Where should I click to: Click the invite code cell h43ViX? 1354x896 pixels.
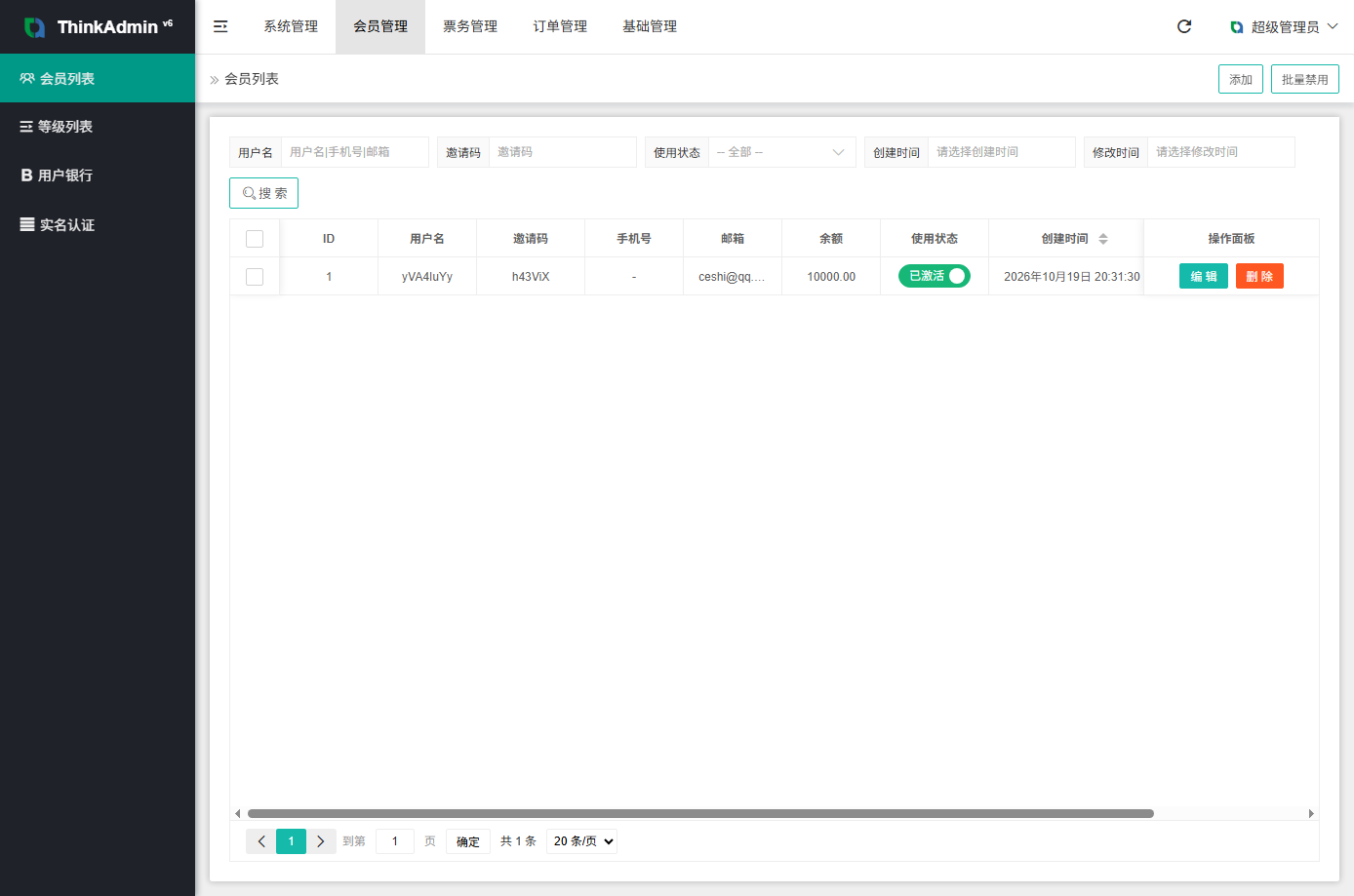[x=531, y=277]
